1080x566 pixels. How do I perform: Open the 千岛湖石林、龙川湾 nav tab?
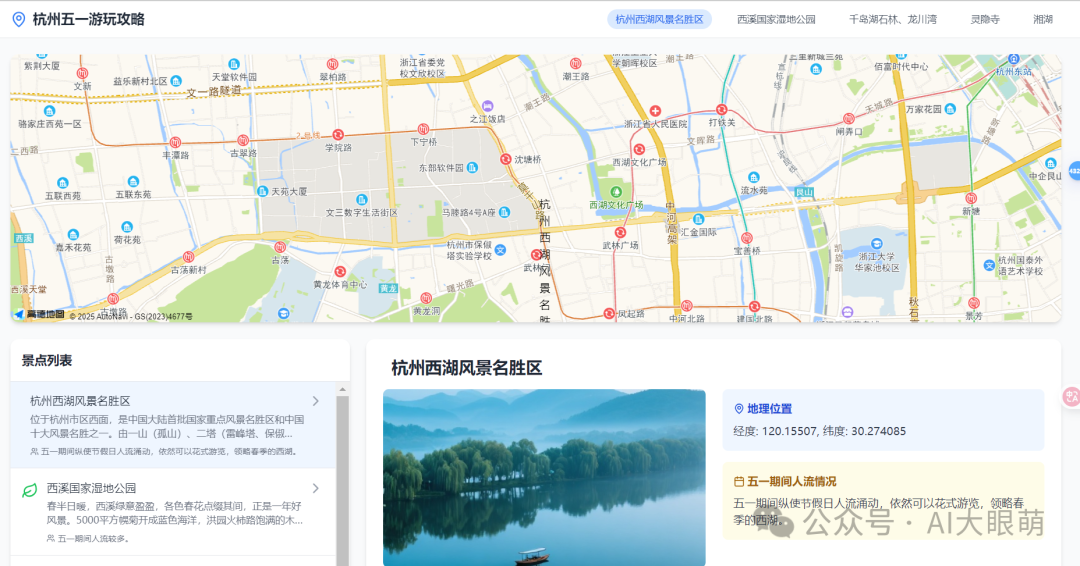coord(893,19)
